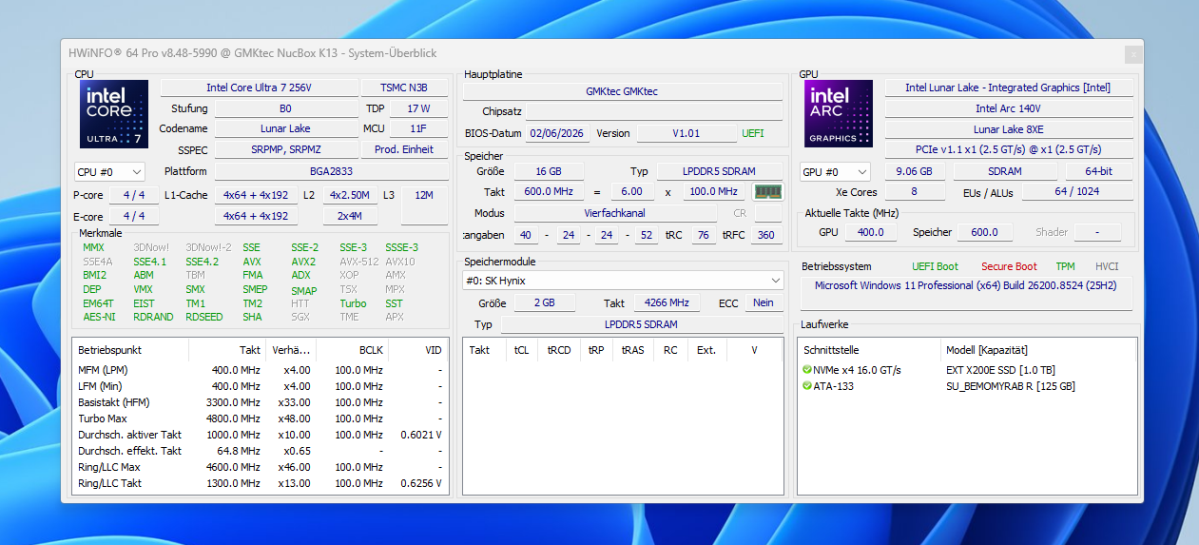
Task: Click the BIOS version V1.01 field
Action: (x=686, y=133)
